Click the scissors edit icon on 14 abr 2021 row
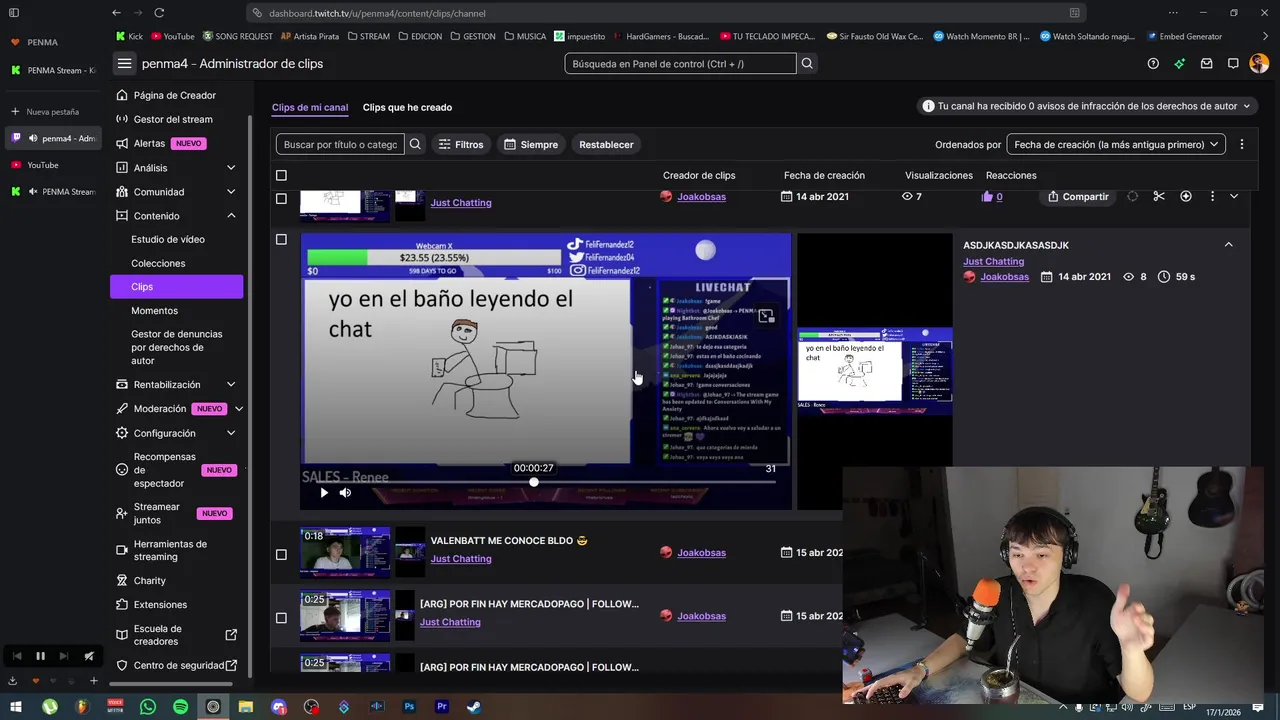The height and width of the screenshot is (720, 1280). pyautogui.click(x=1159, y=196)
